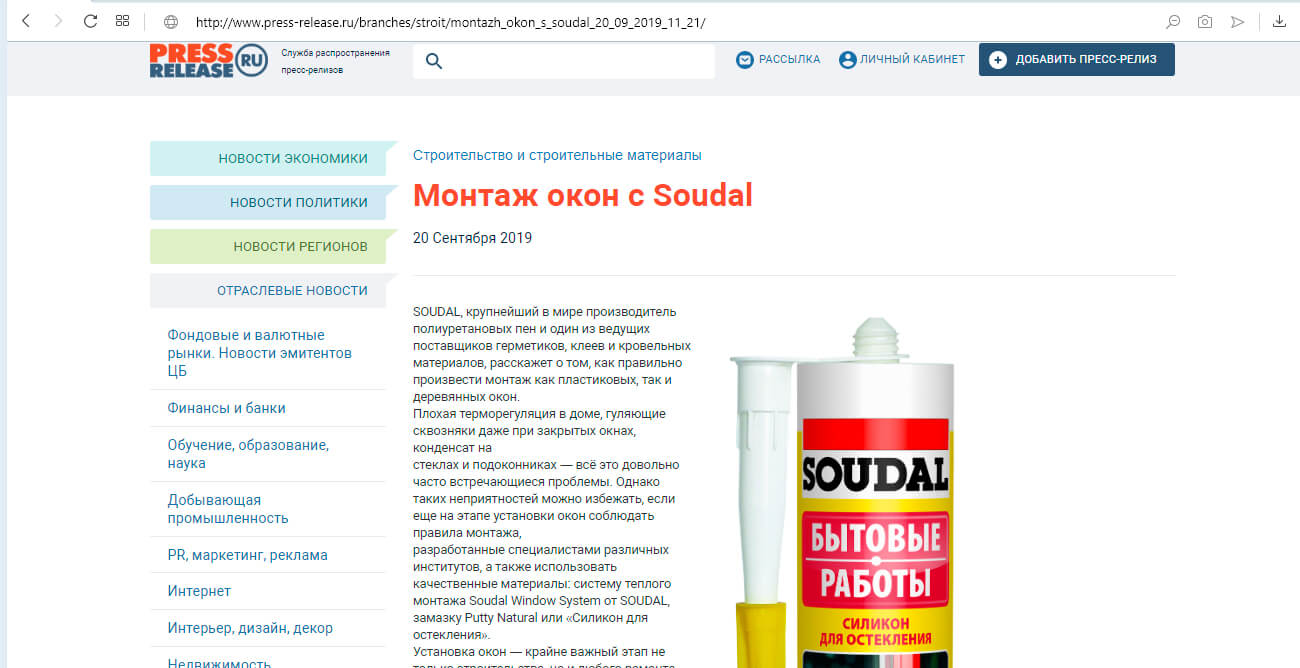
Task: Open the Отраслевые новости tab
Action: [268, 290]
